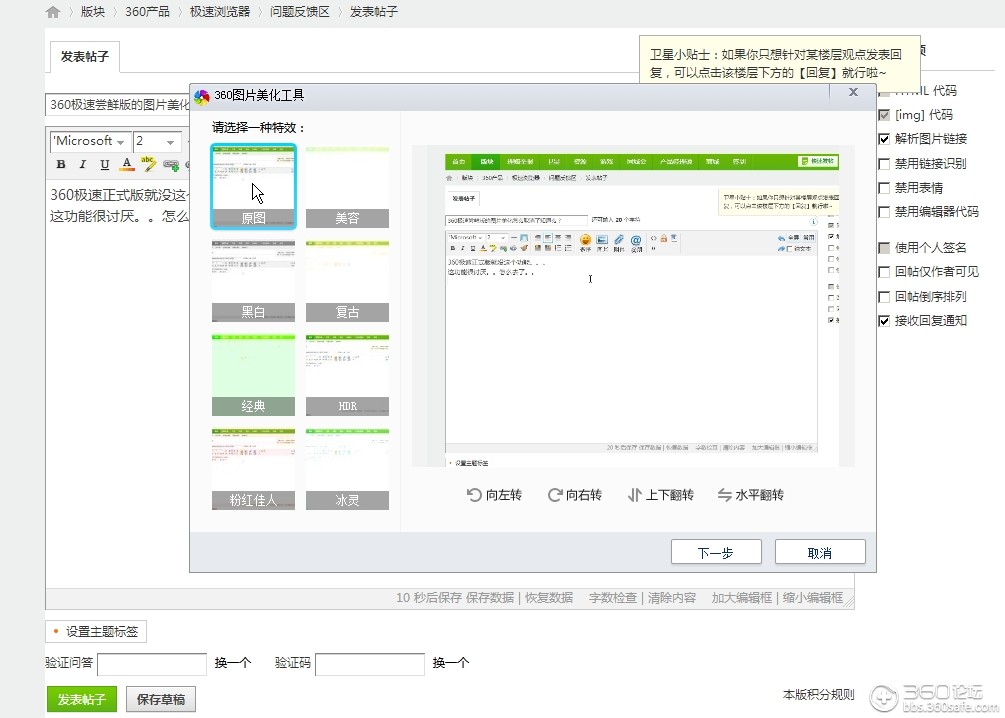The image size is (1005, 718).
Task: Select the 原图 effect thumbnail
Action: [x=253, y=187]
